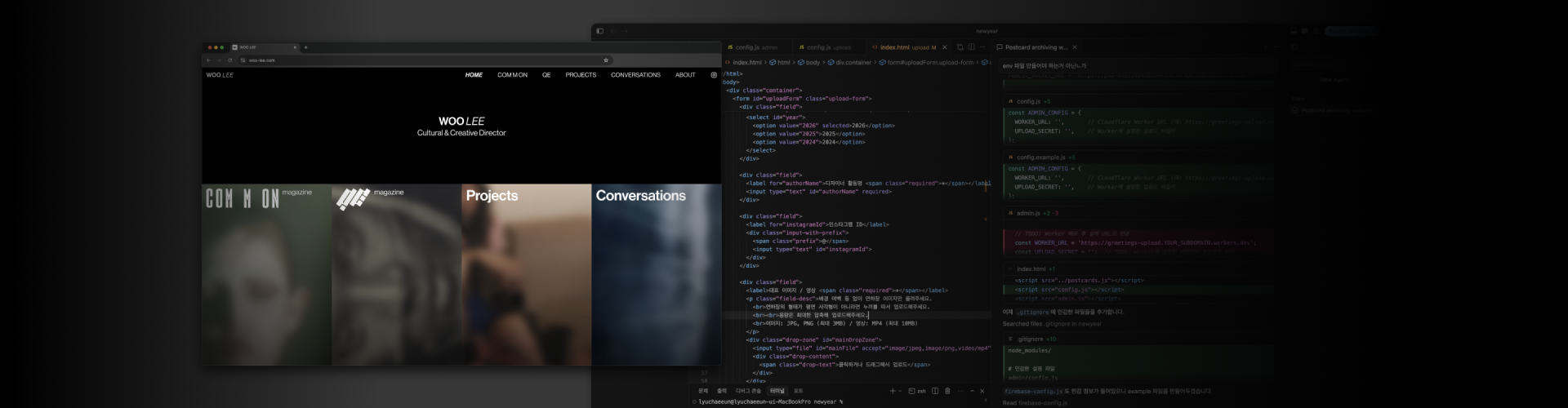This screenshot has width=1568, height=408.
Task: Click the WOO LEE logo link
Action: point(220,75)
